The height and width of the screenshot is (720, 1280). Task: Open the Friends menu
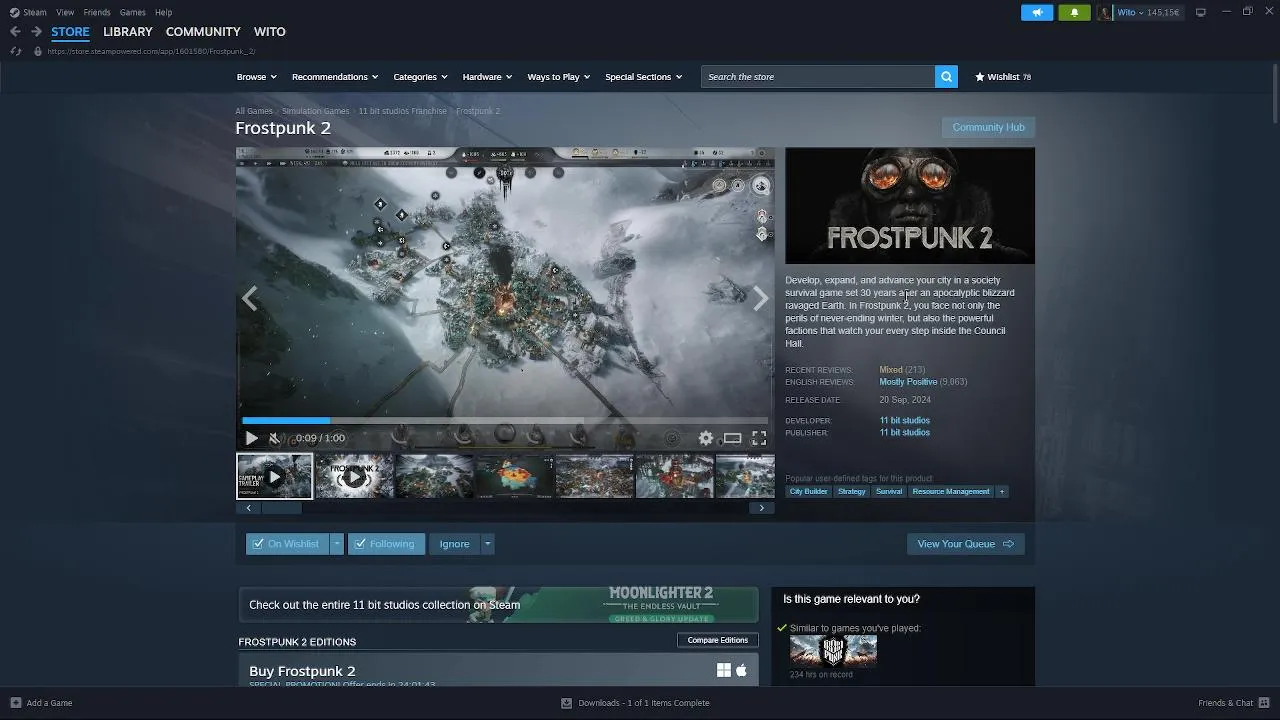click(97, 12)
